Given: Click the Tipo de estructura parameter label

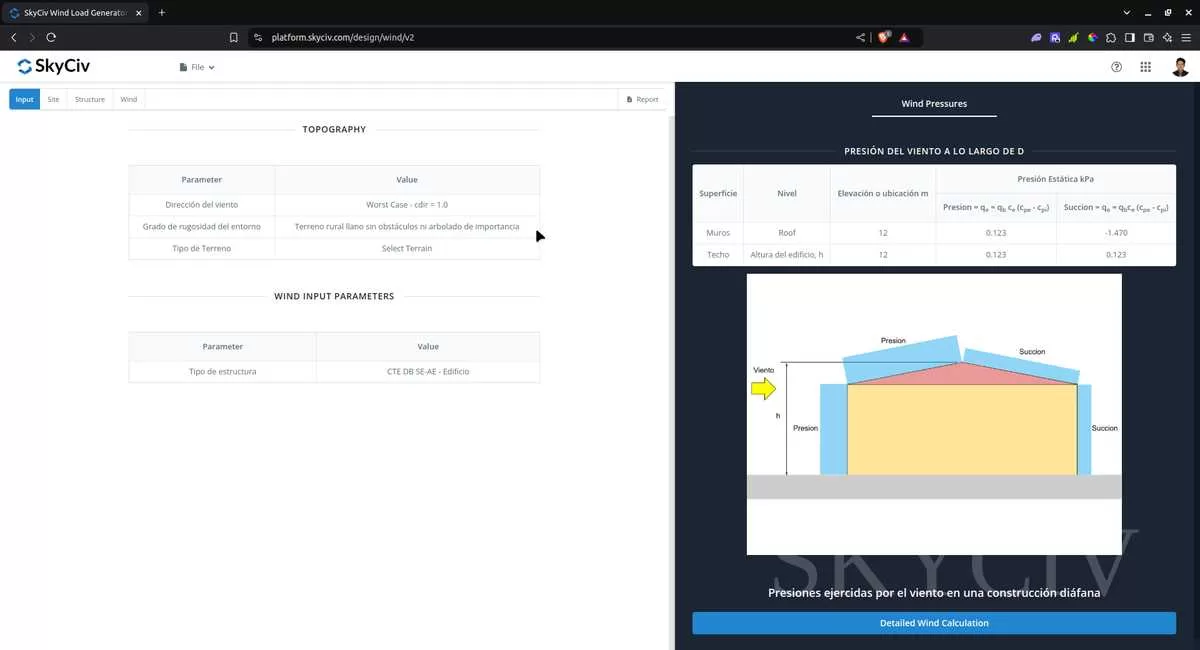Looking at the screenshot, I should [223, 371].
